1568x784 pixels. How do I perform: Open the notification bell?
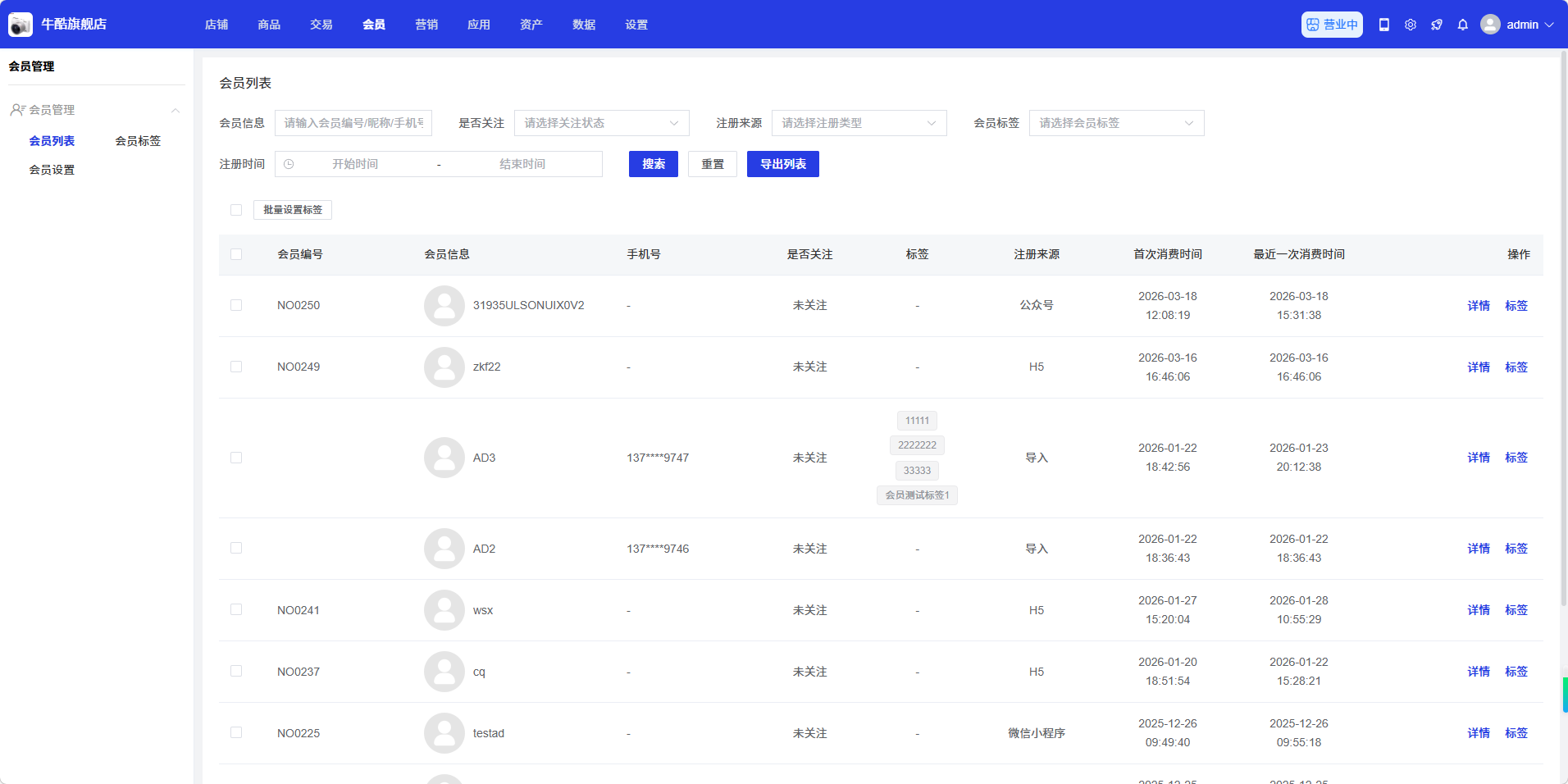(x=1463, y=25)
